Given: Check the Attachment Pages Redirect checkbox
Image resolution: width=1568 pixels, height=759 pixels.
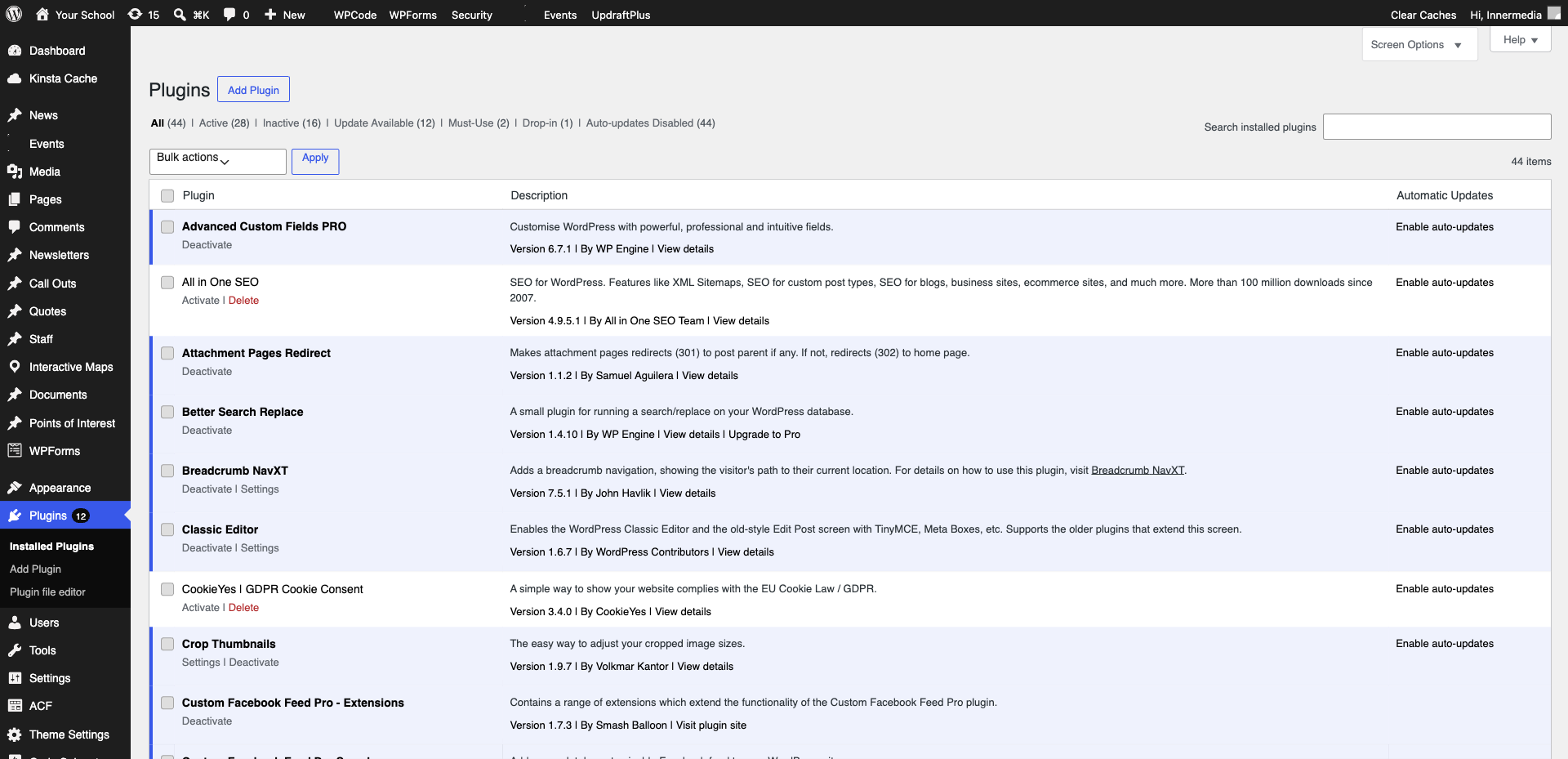Looking at the screenshot, I should click(x=167, y=353).
